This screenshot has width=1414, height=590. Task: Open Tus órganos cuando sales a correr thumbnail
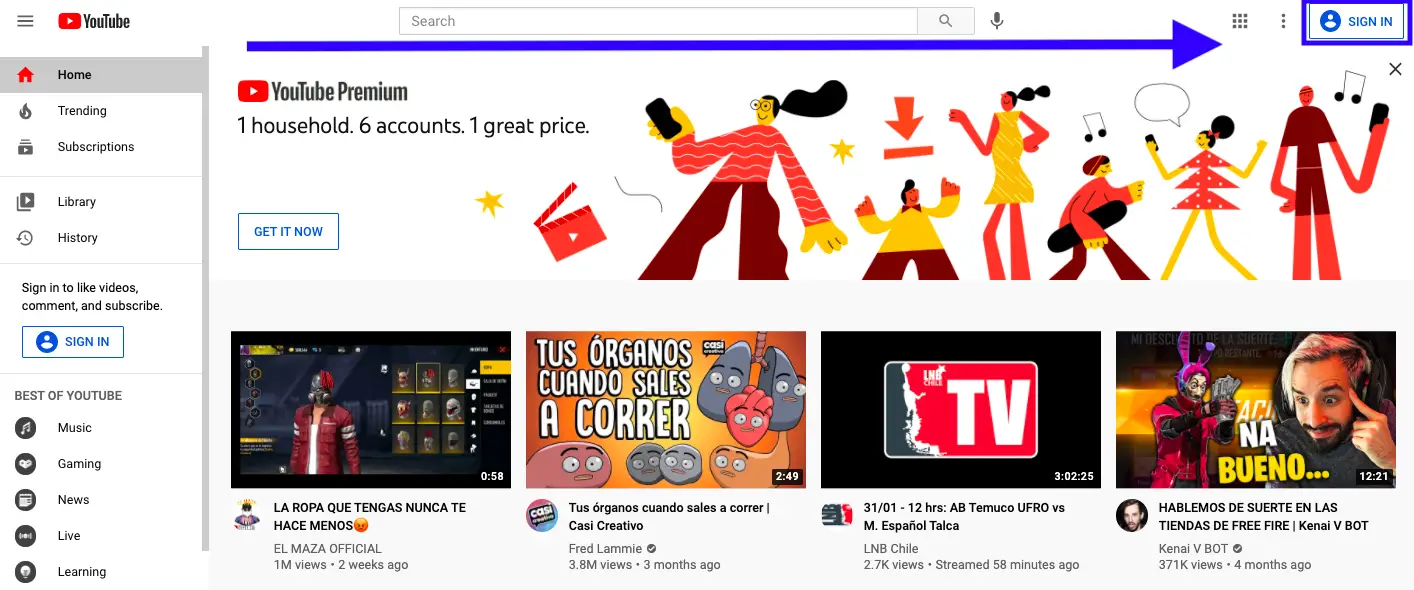(x=666, y=409)
